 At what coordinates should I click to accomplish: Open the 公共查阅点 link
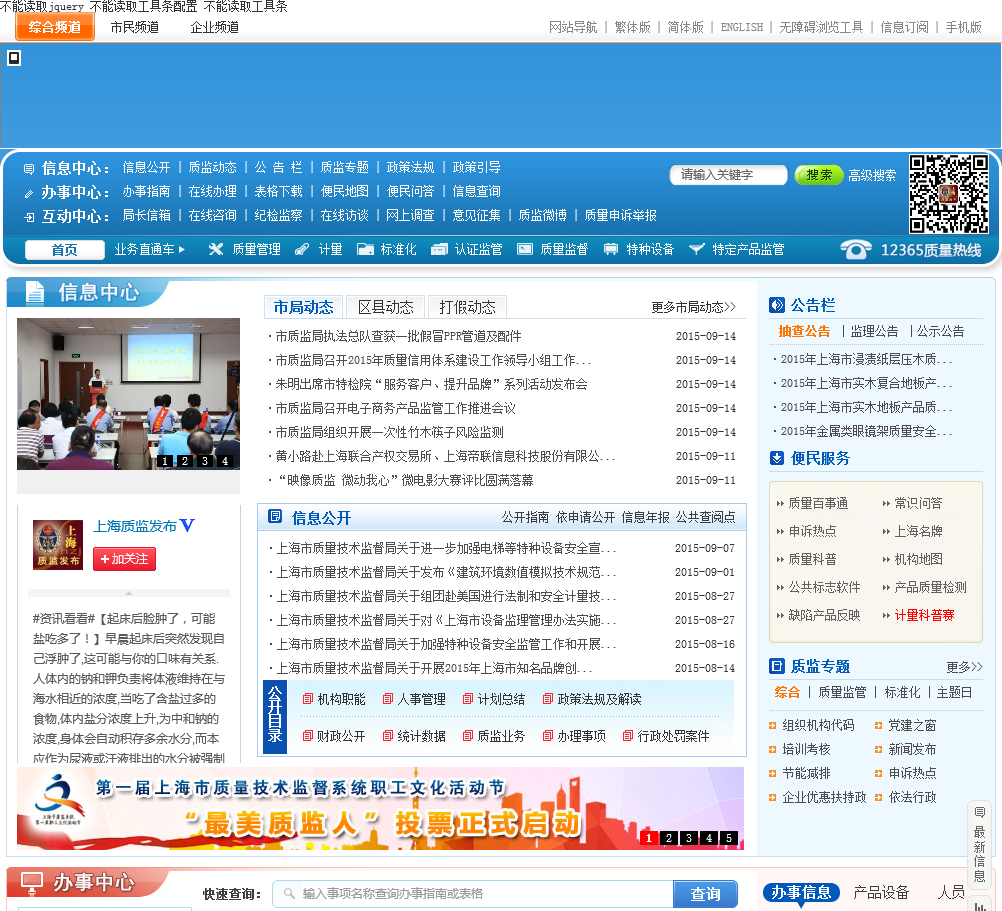705,517
